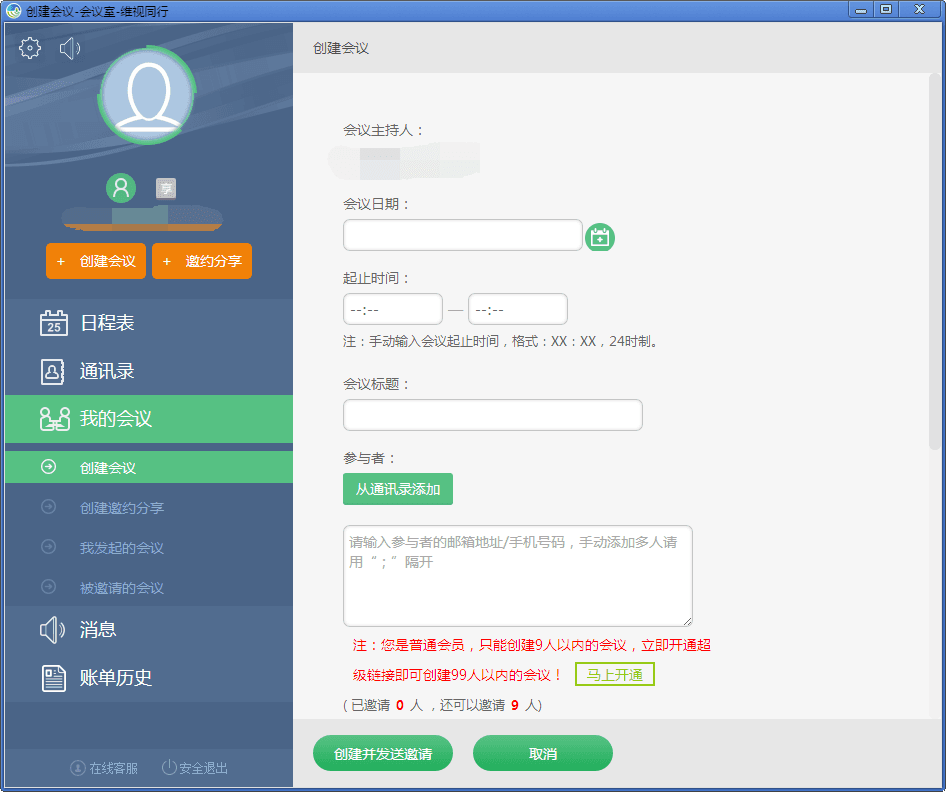The image size is (946, 792).
Task: Click the 享 share badge beside avatar
Action: point(165,188)
